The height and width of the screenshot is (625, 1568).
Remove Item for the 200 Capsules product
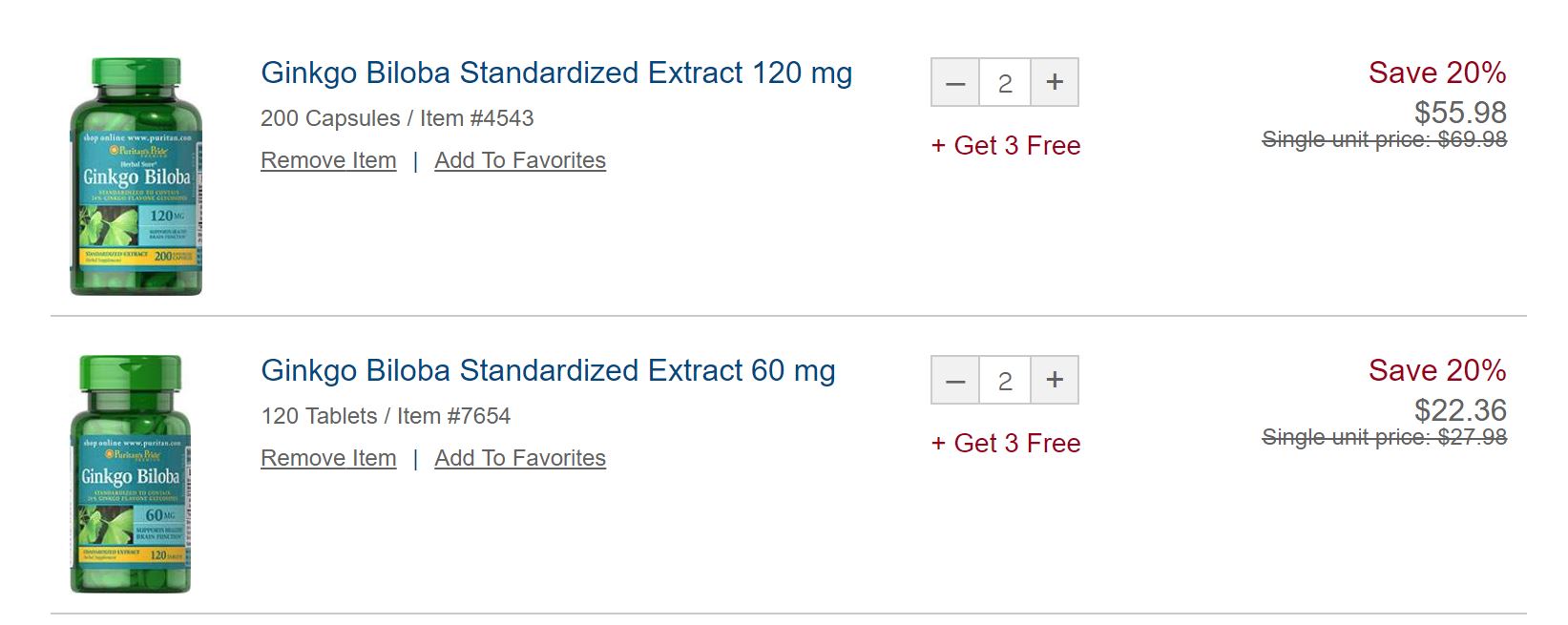coord(328,160)
